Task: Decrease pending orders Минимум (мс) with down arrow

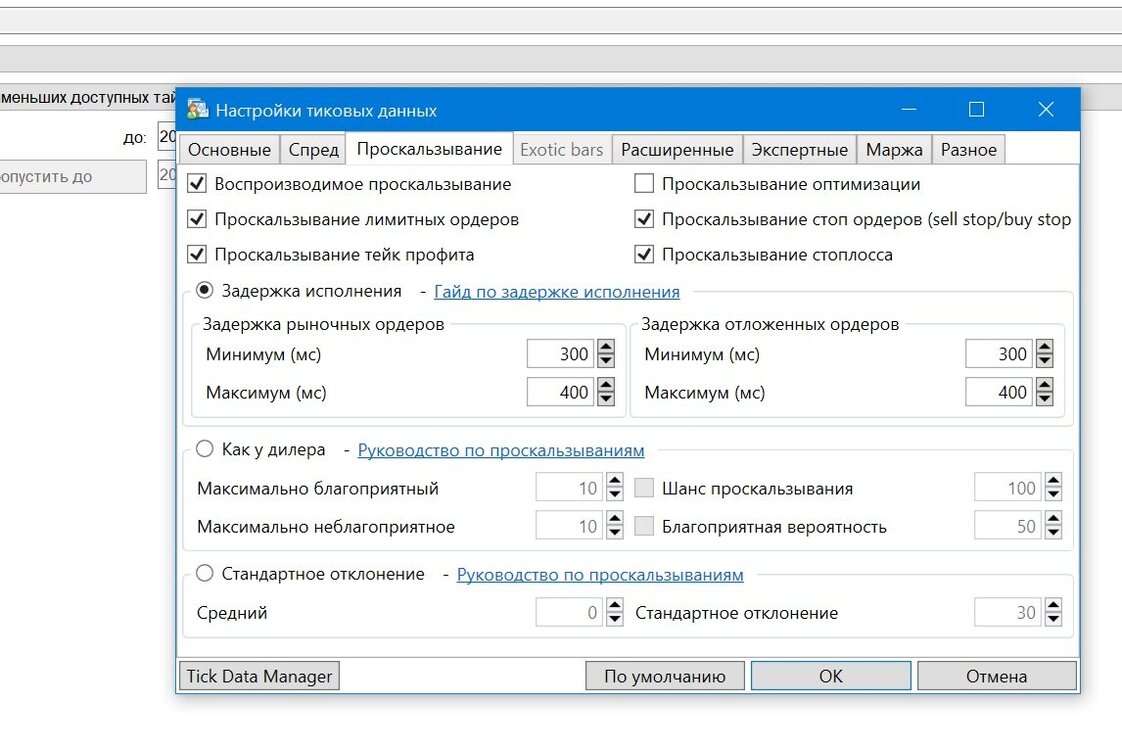Action: pos(1045,361)
